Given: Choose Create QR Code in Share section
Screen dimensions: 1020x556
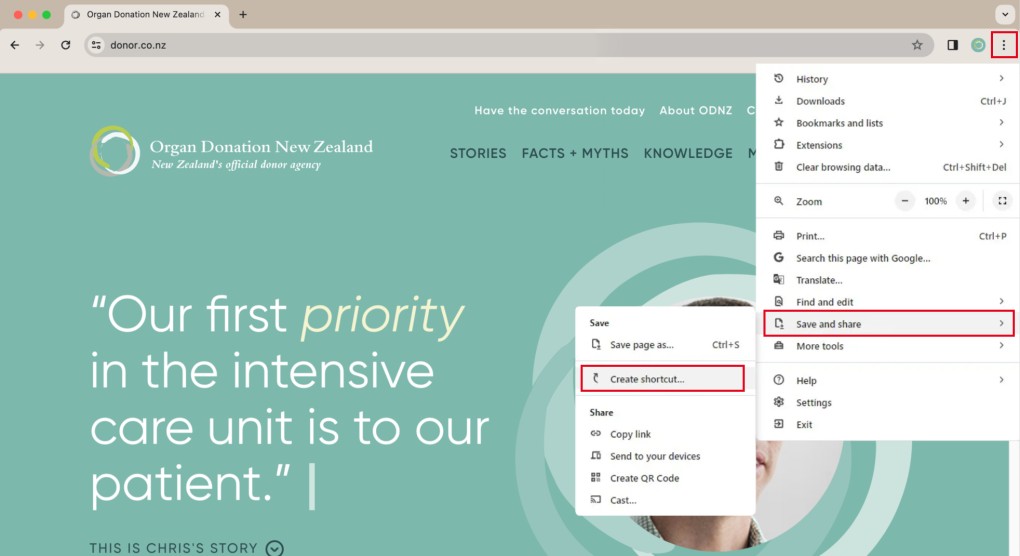Looking at the screenshot, I should 644,478.
